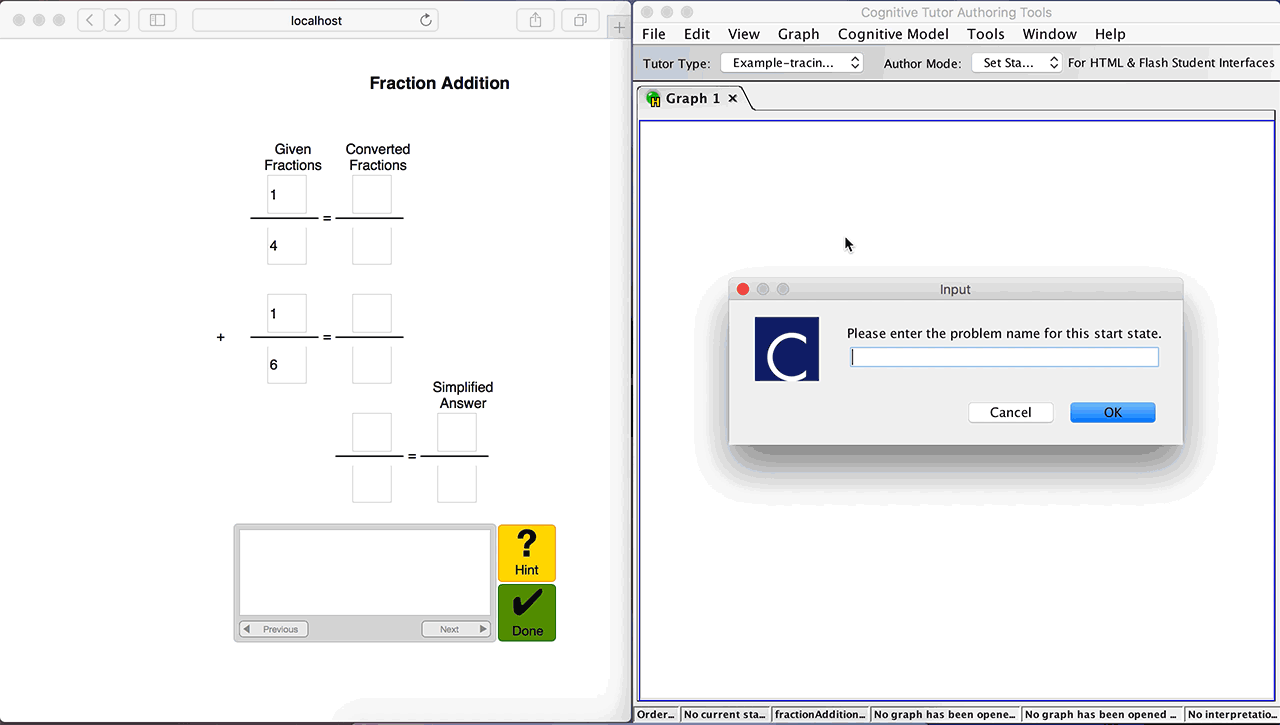
Task: Click the numerator box of the 1/6 fraction
Action: [286, 313]
